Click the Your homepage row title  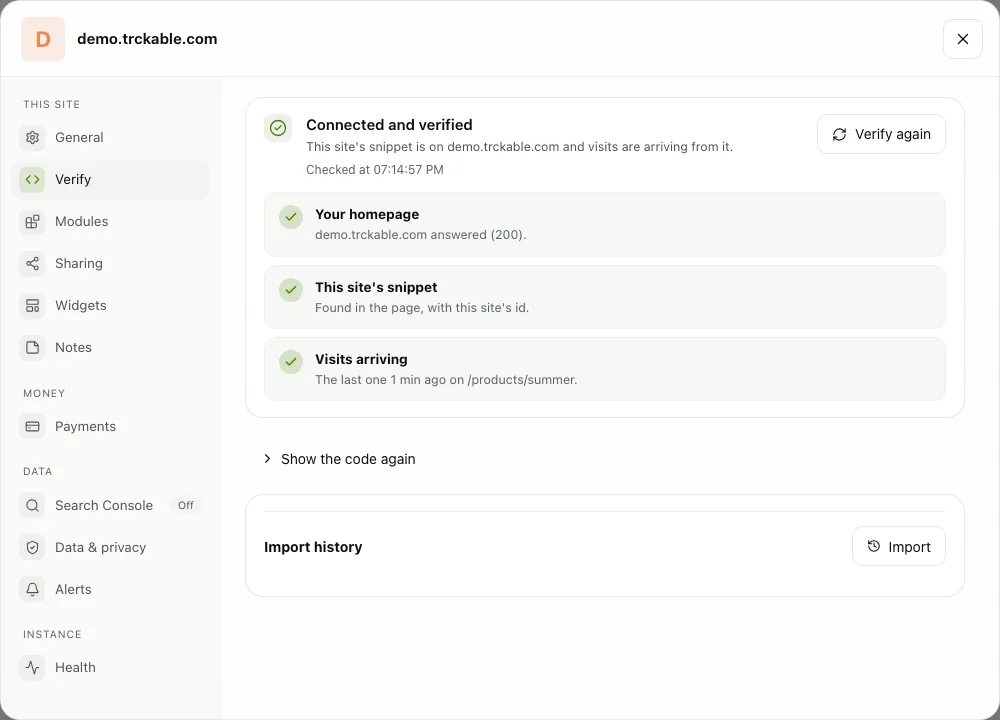click(x=367, y=214)
